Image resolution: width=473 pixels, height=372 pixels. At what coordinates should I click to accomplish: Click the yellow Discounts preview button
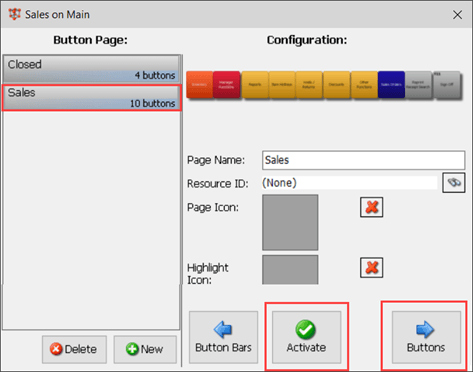[337, 85]
